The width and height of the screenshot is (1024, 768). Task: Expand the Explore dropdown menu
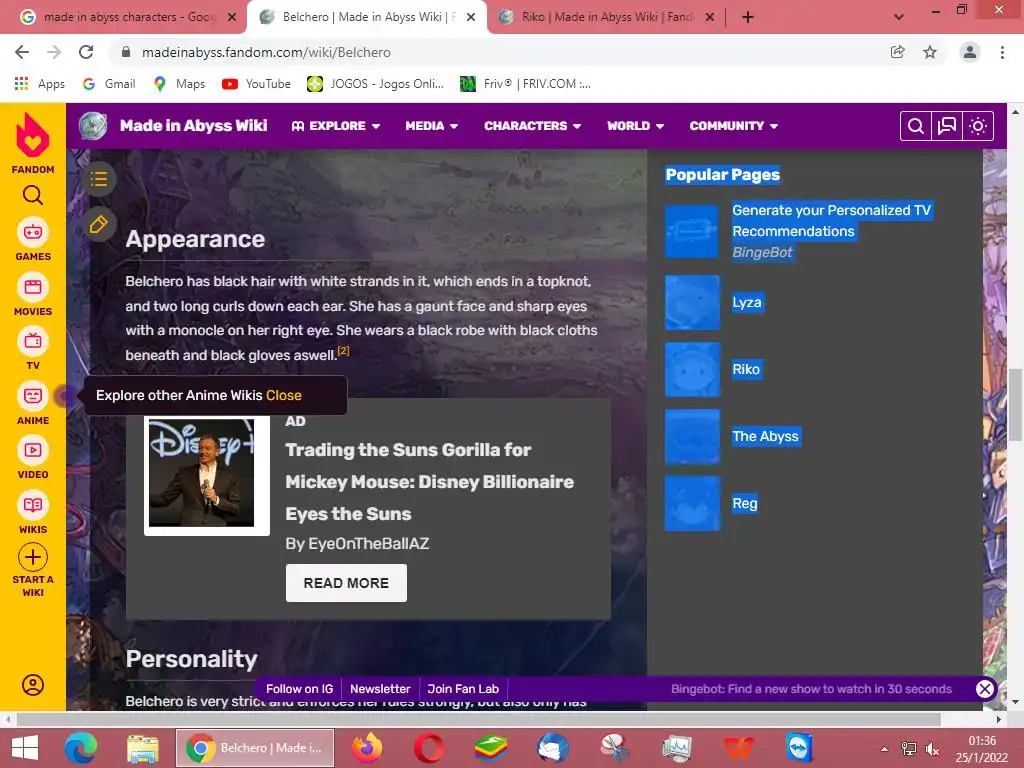336,126
